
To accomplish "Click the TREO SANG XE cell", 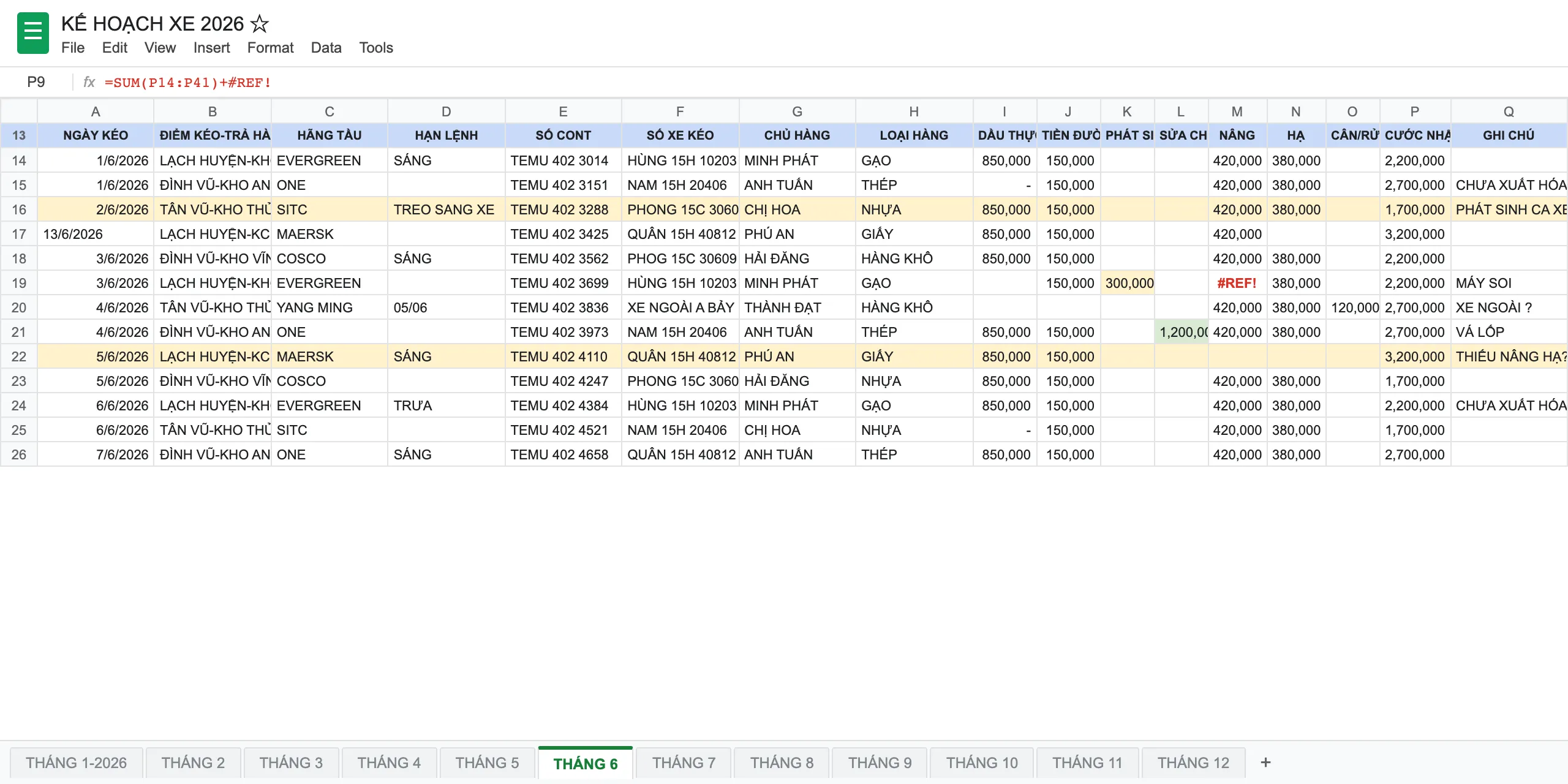I will tap(447, 209).
